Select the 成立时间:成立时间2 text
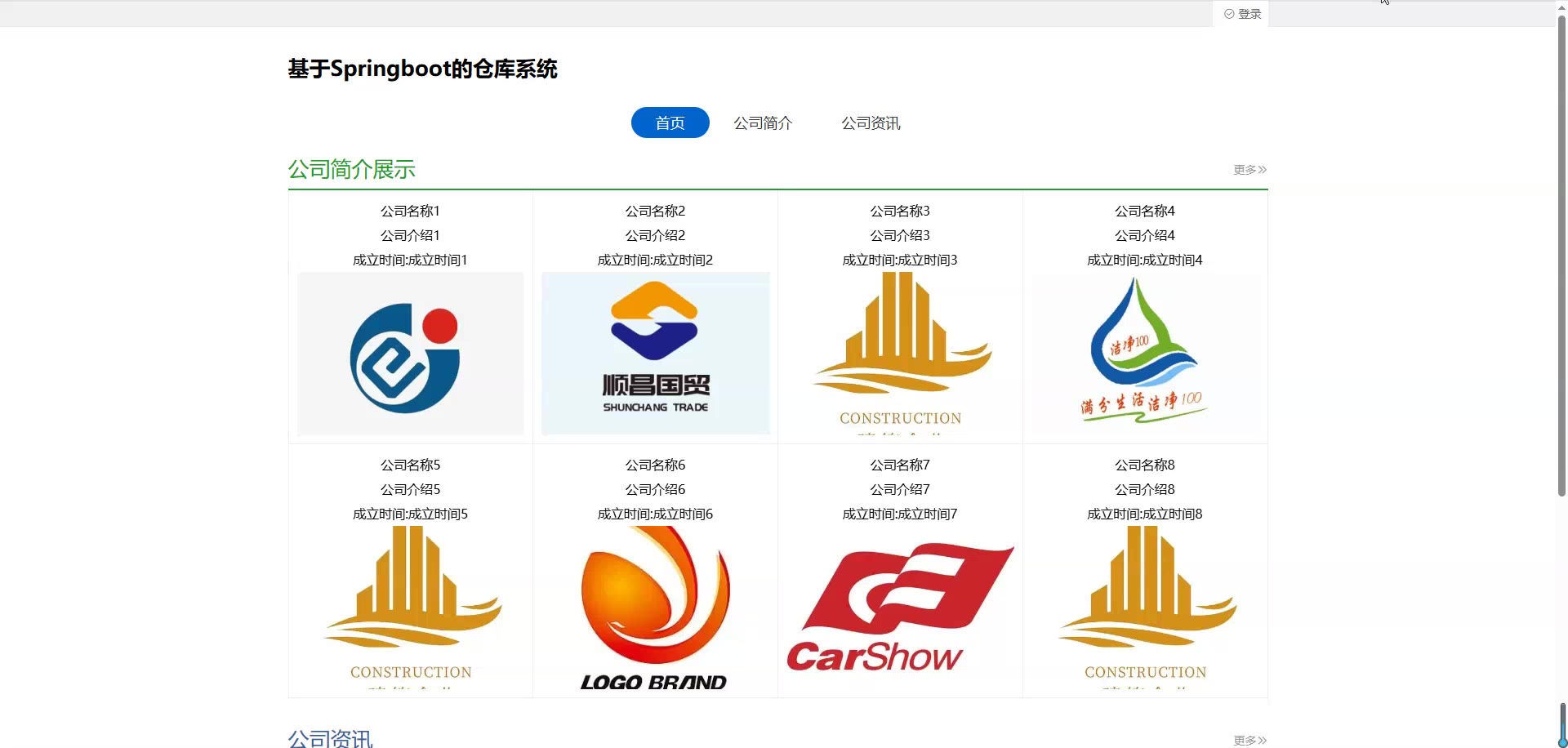 point(655,260)
